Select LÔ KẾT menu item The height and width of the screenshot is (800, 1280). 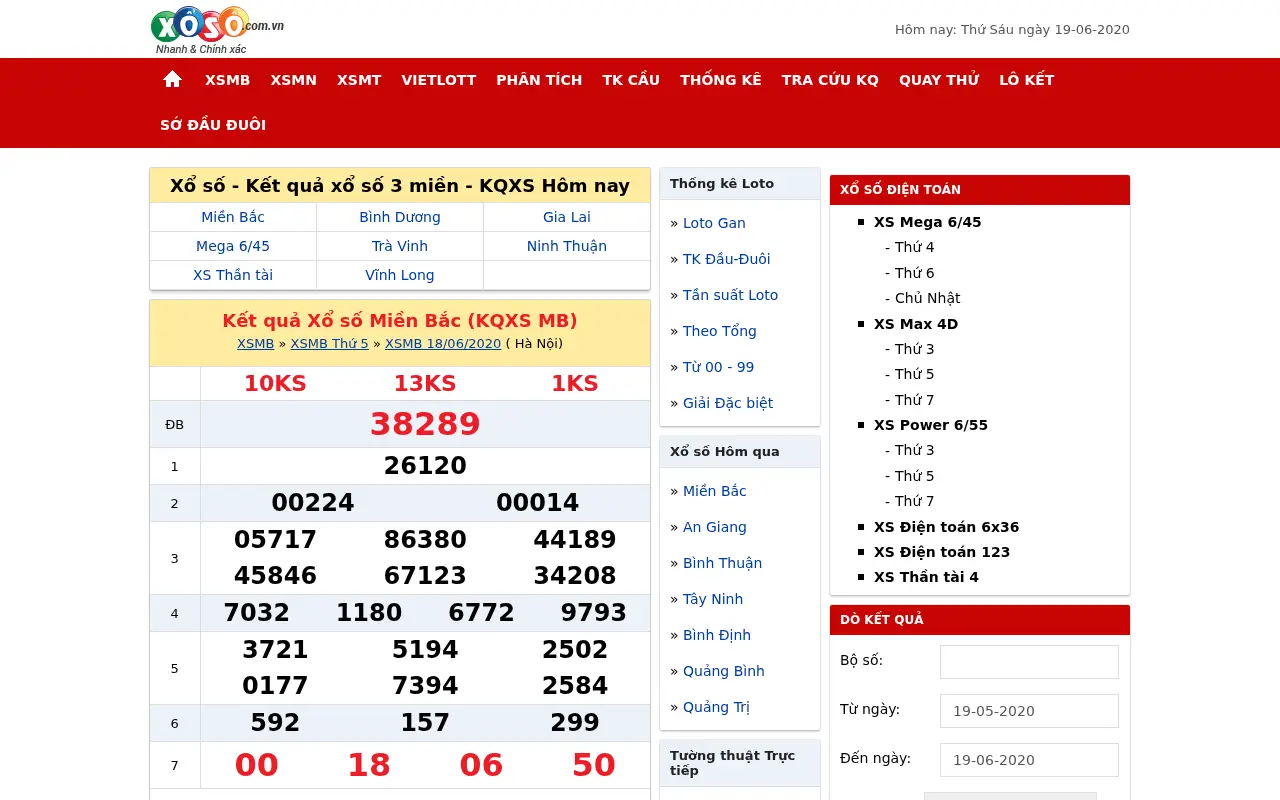(1027, 80)
